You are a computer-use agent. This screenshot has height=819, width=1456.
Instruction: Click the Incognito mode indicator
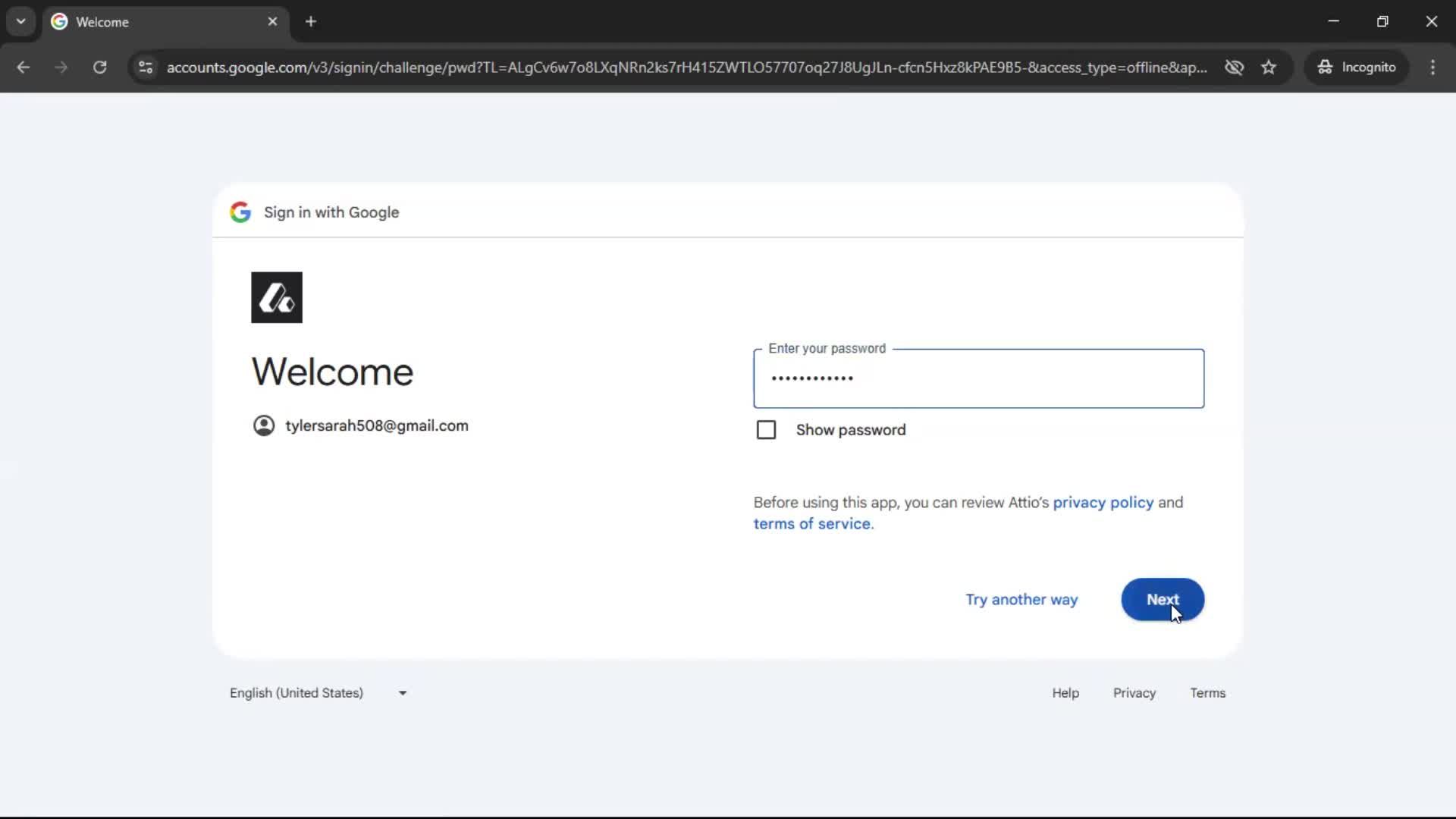(x=1357, y=67)
